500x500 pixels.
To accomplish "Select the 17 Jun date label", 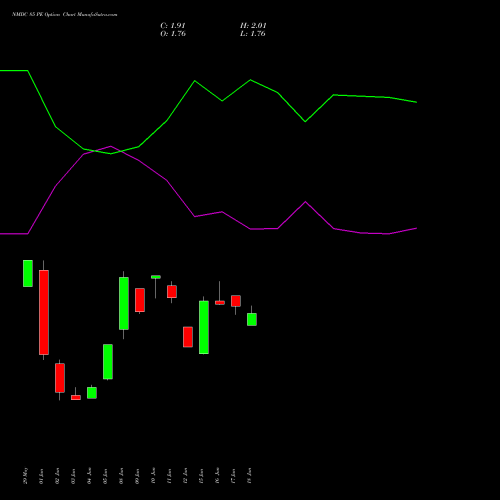I will (234, 476).
